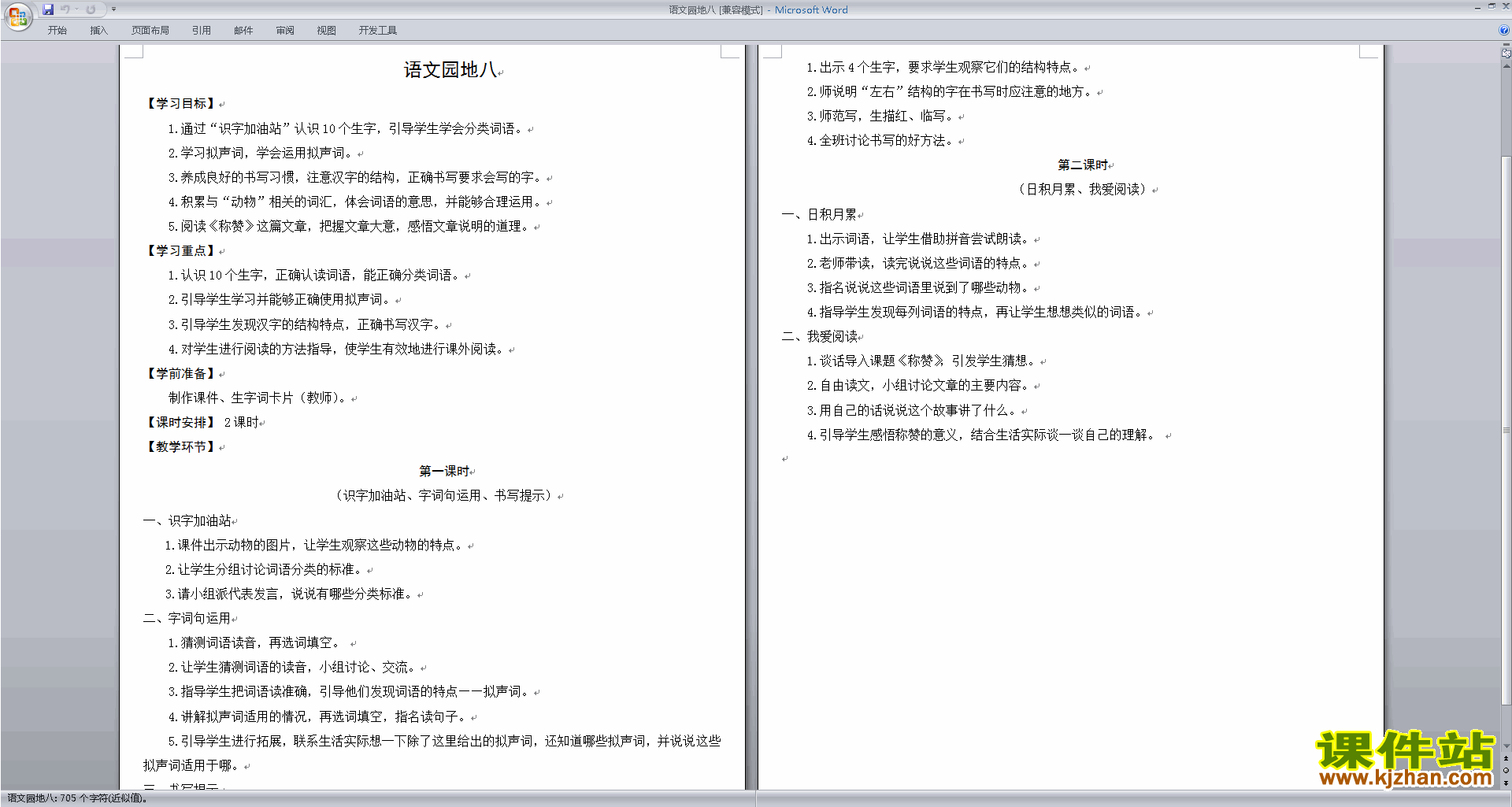Open the undo history dropdown arrow
Screen dimensions: 1512x807
point(76,9)
